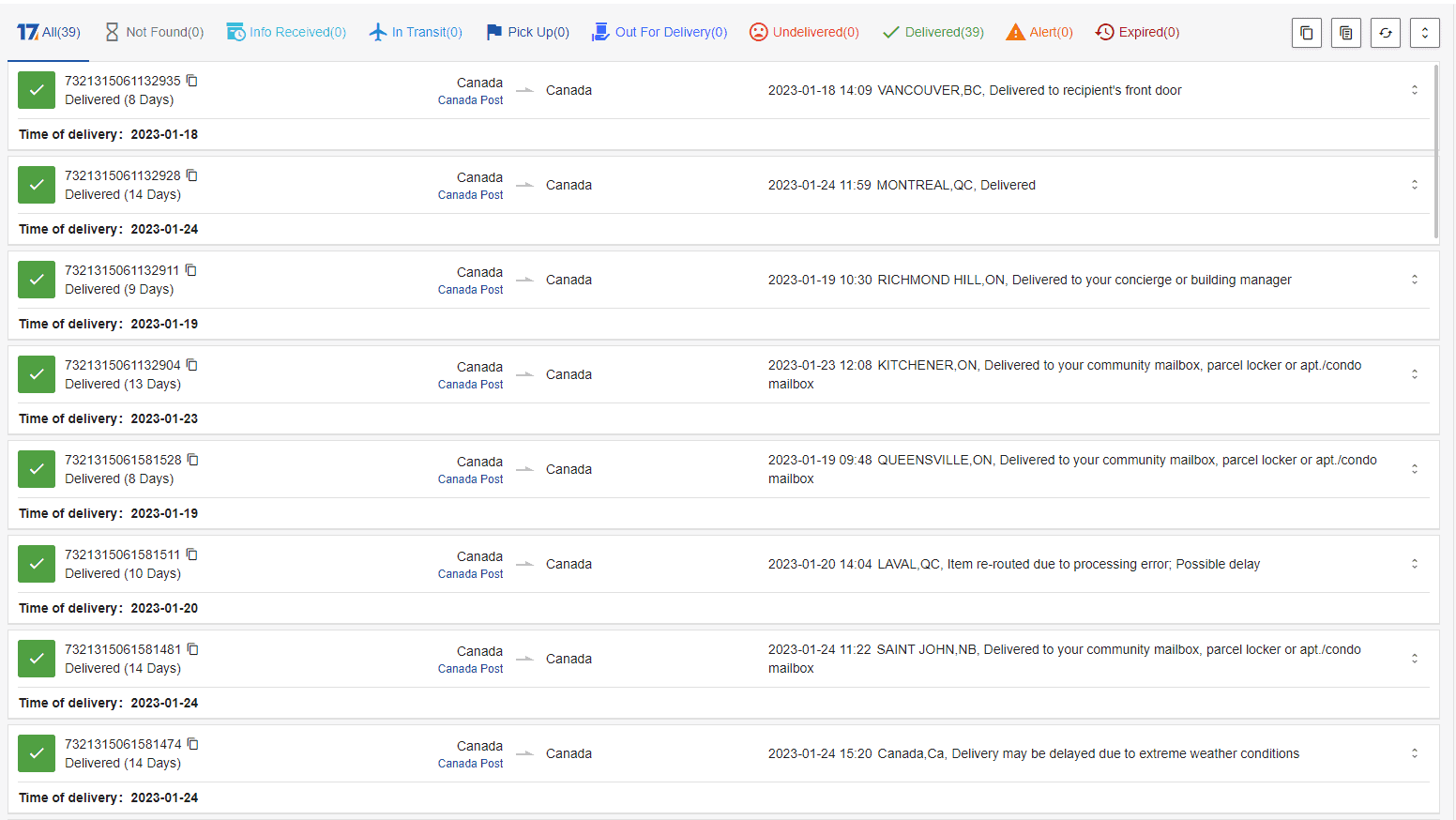Click green Delivered icon for VANCOUVER shipment
Screen dimensions: 1456x820
(x=36, y=90)
